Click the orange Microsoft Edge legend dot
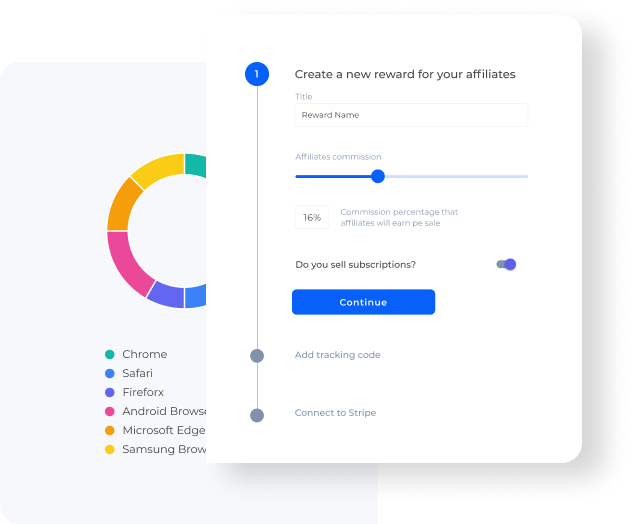This screenshot has height=524, width=634. (x=110, y=430)
